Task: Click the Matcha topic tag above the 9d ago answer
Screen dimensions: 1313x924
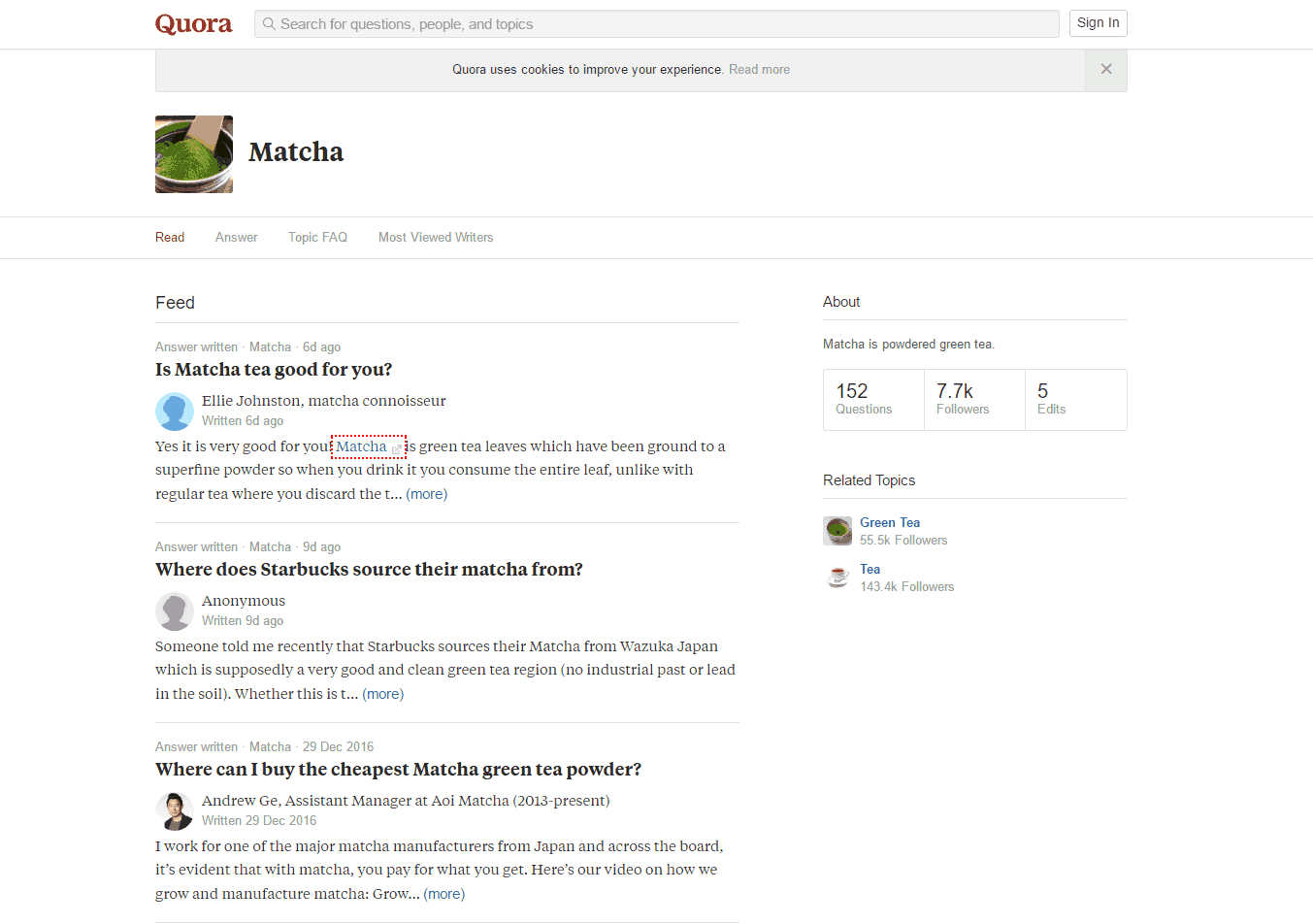Action: tap(270, 547)
